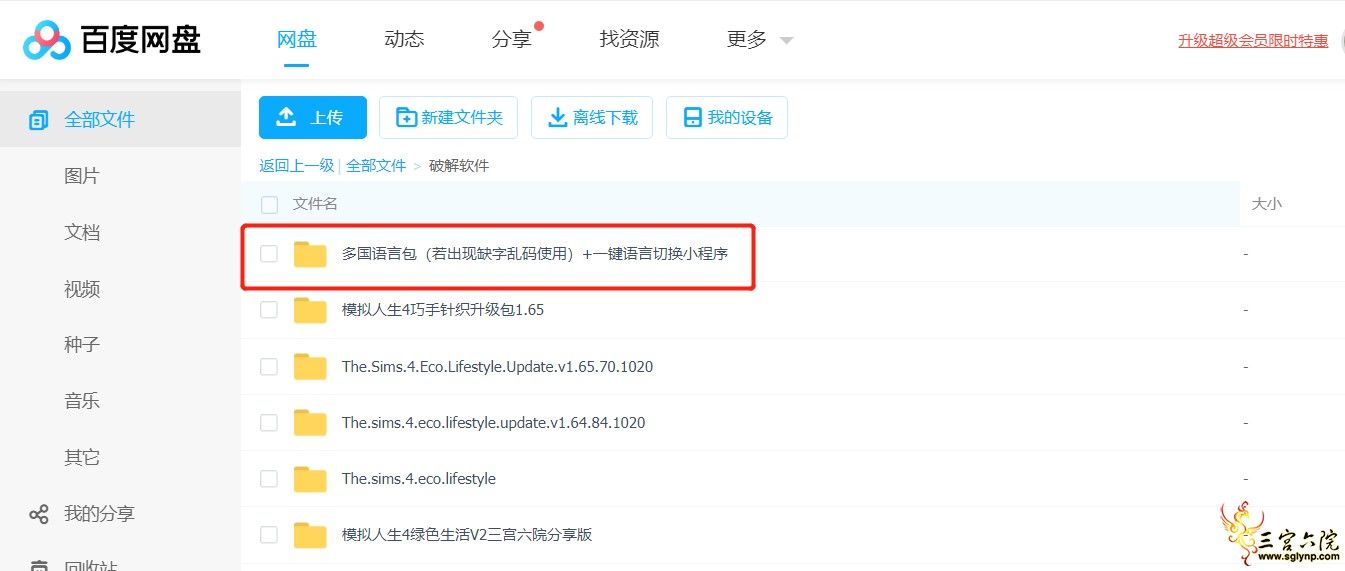This screenshot has height=571, width=1345.
Task: Expand the 更多 dropdown menu
Action: pos(759,39)
